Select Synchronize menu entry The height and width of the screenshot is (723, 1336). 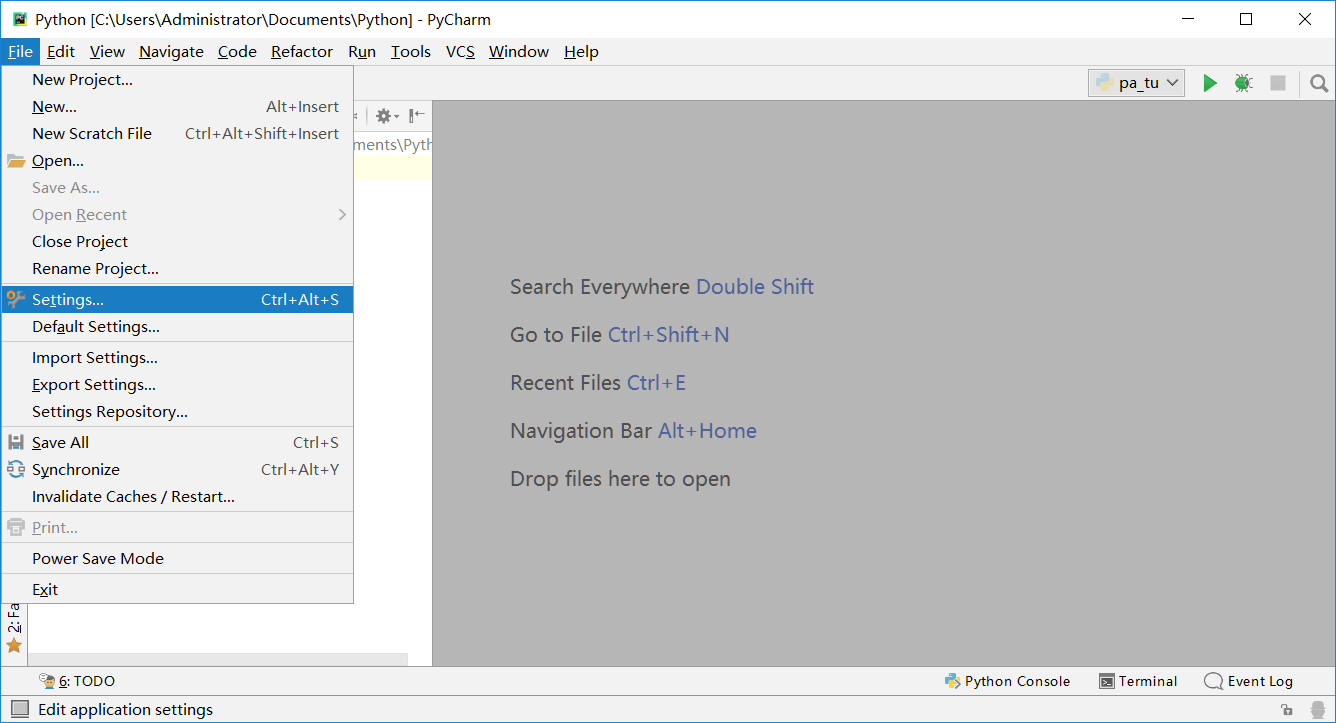pos(177,470)
